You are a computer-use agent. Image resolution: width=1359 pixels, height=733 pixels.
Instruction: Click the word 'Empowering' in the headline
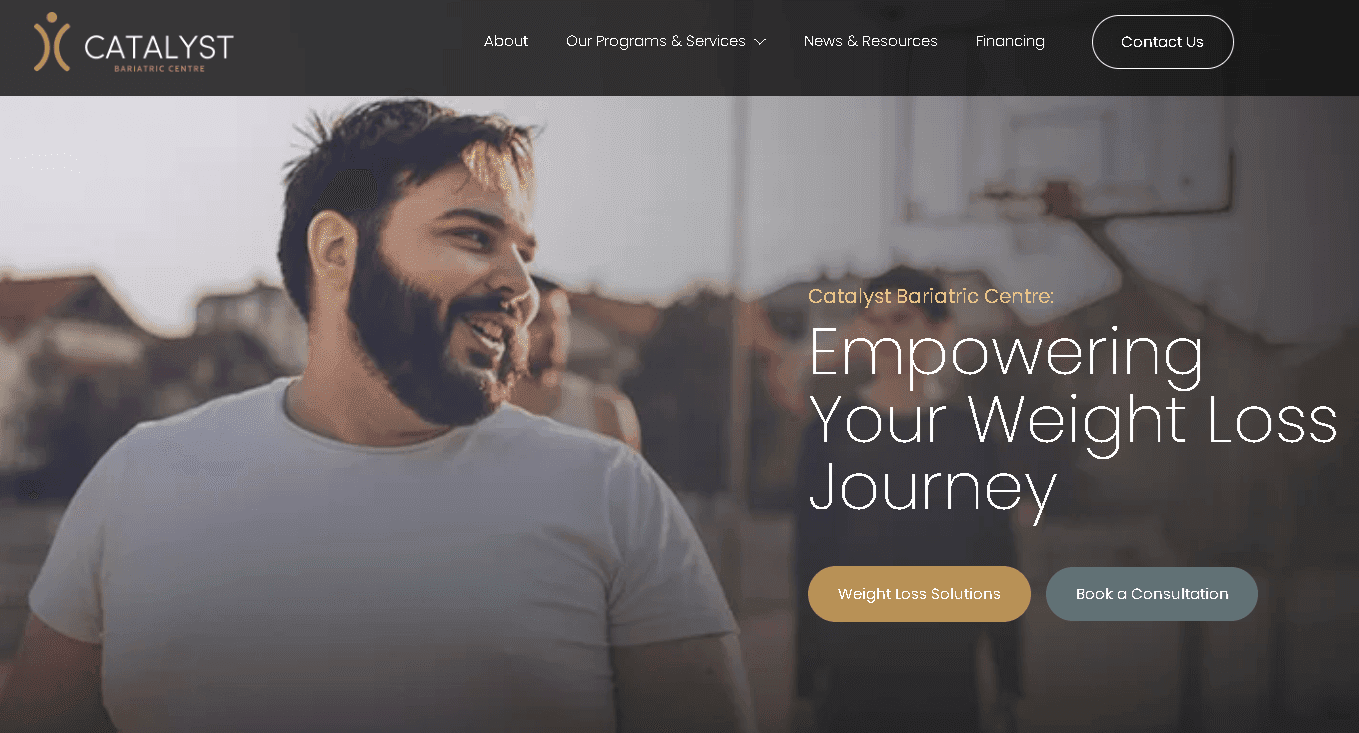coord(1006,354)
